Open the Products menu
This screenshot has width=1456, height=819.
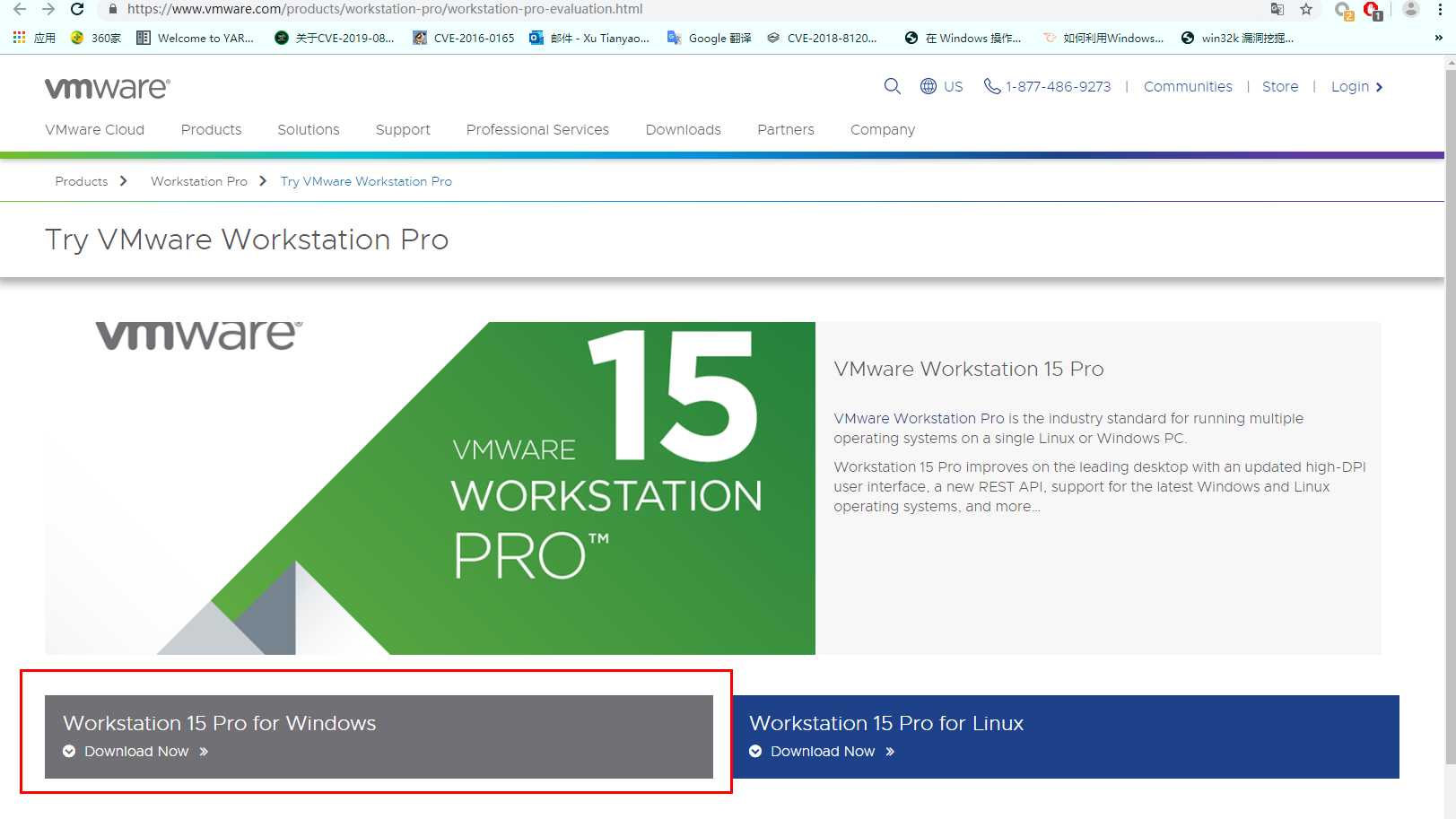coord(211,129)
